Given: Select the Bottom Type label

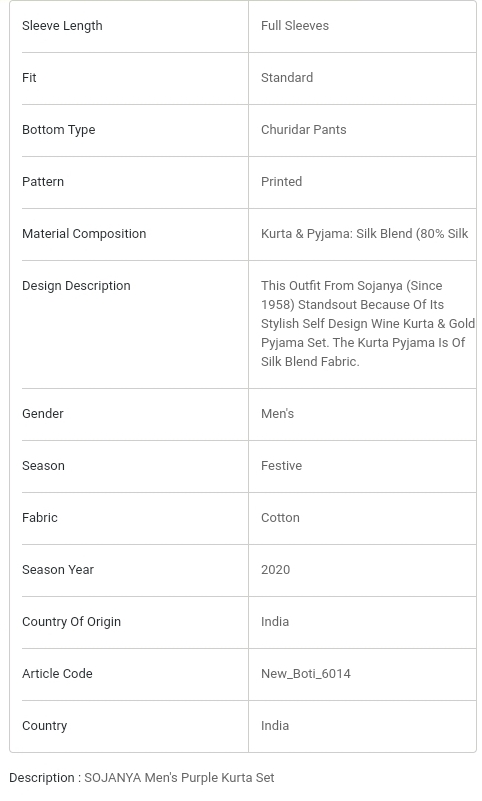Looking at the screenshot, I should click(x=58, y=130).
